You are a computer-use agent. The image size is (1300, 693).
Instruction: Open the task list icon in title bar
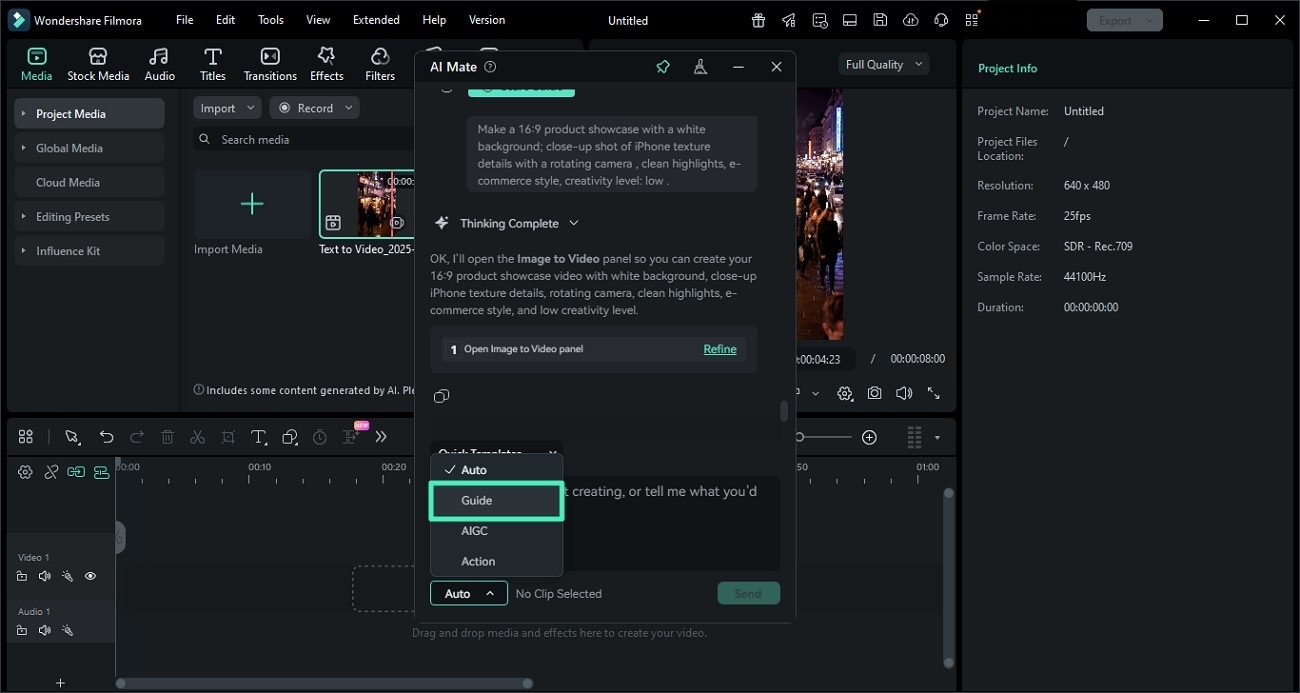[x=820, y=20]
